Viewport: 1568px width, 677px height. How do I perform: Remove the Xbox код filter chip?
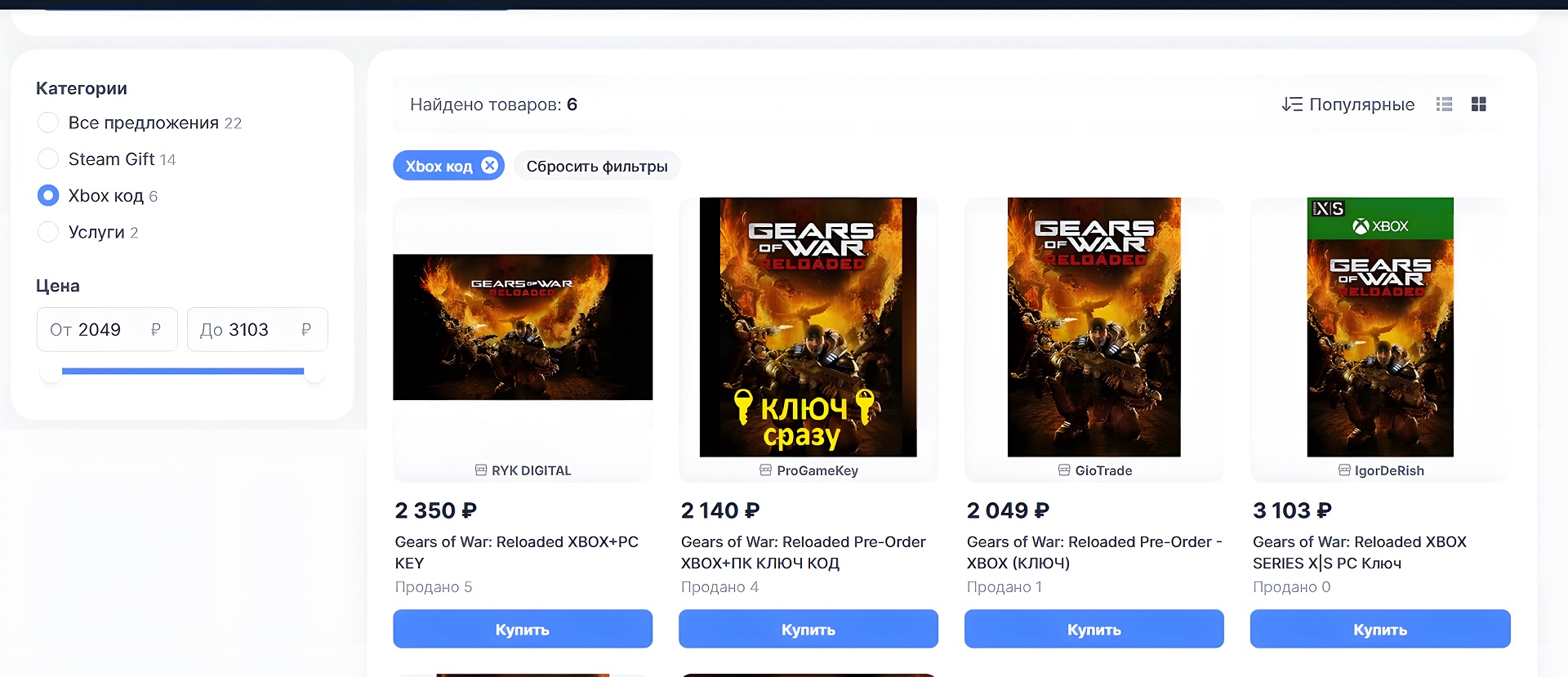coord(489,166)
